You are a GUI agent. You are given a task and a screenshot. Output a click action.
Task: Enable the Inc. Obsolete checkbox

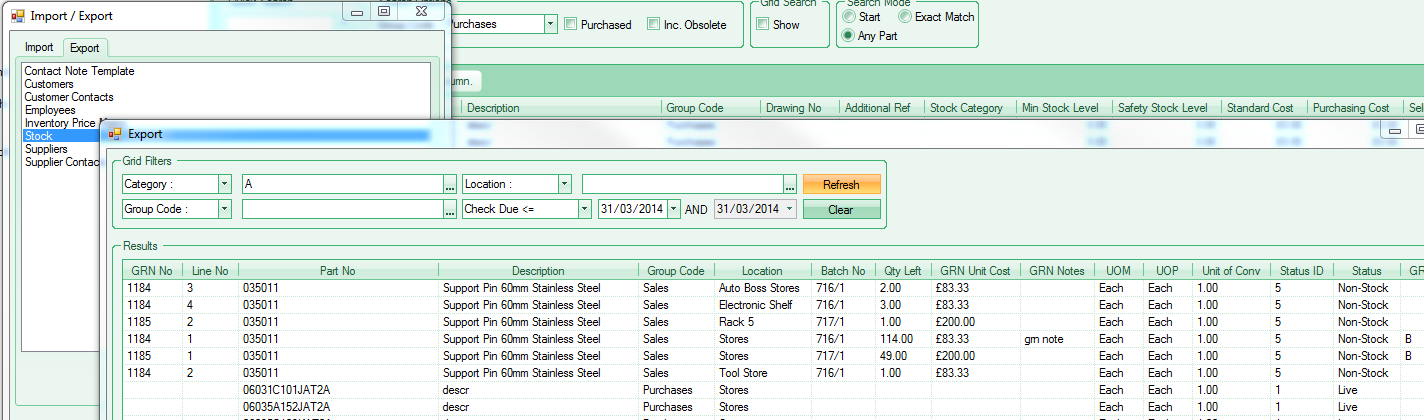[654, 24]
